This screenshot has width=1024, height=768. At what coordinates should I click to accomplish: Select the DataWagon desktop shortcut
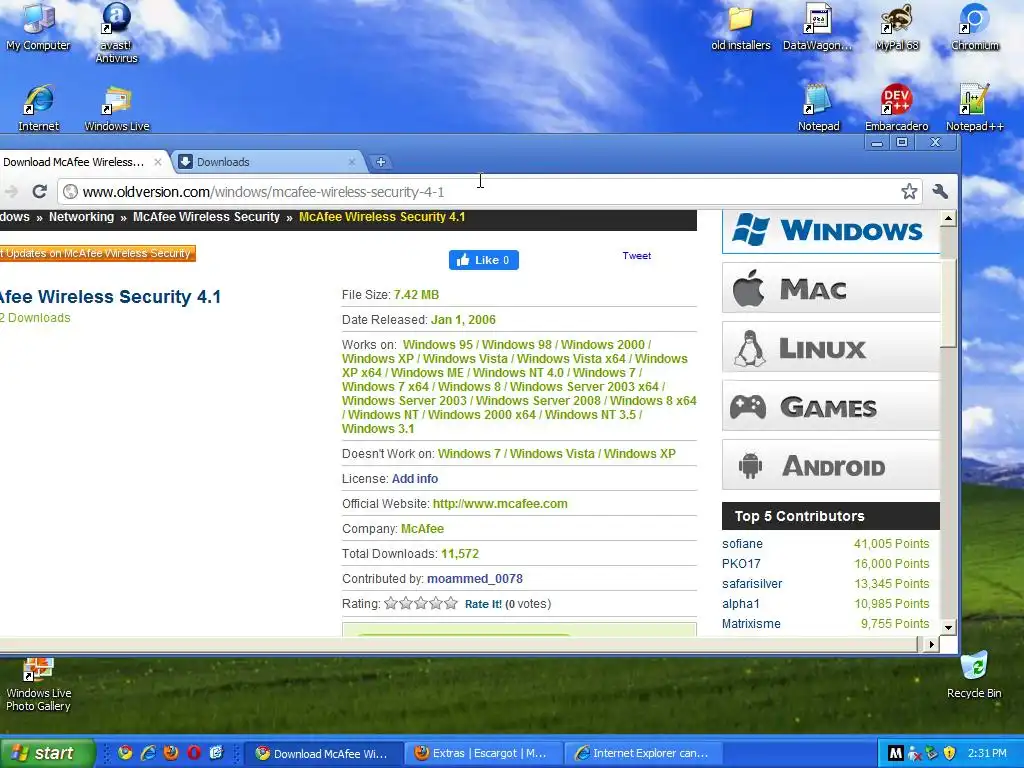(818, 27)
